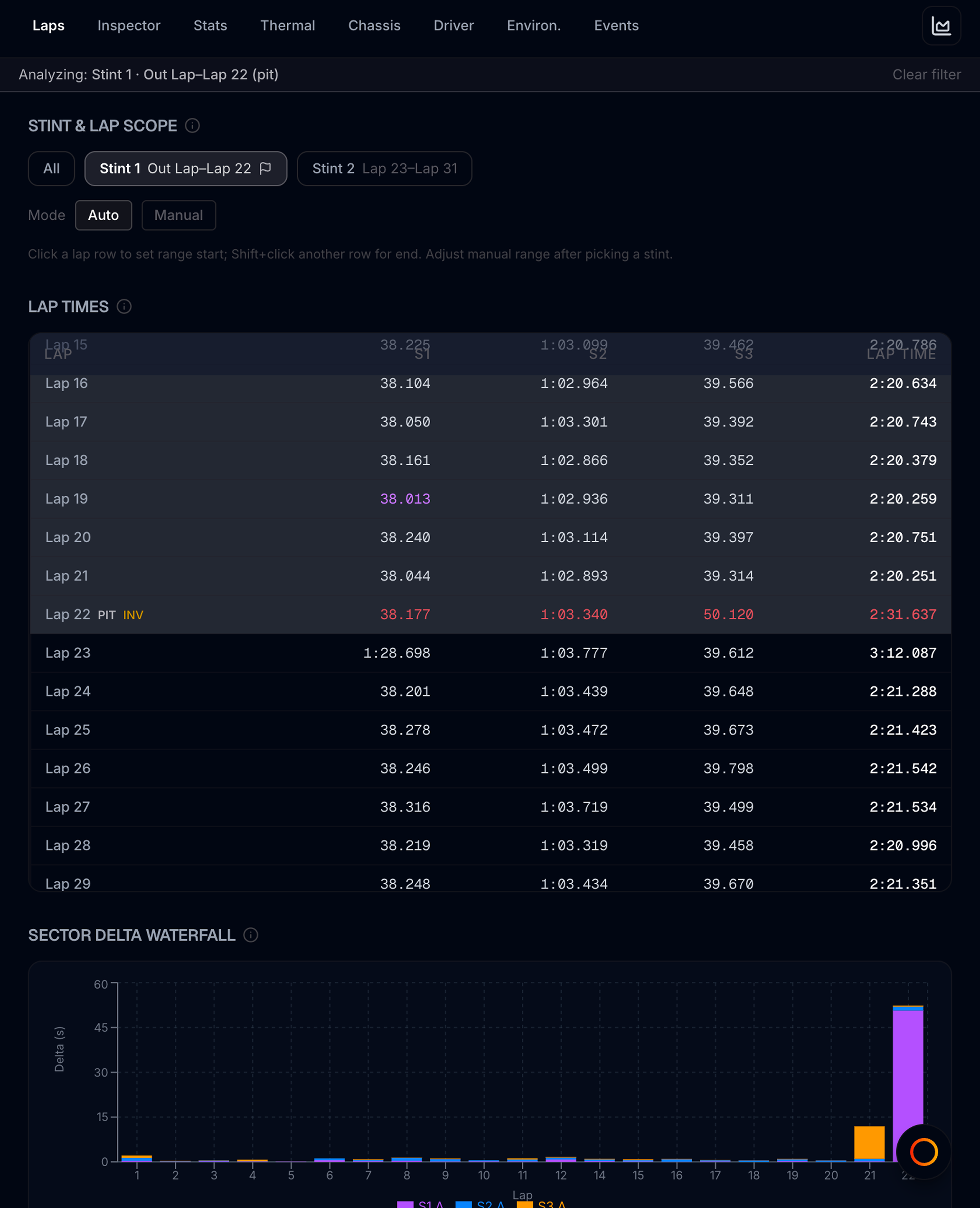Click Lap 22 lap time 2:31.637
The width and height of the screenshot is (980, 1208).
pyautogui.click(x=903, y=614)
